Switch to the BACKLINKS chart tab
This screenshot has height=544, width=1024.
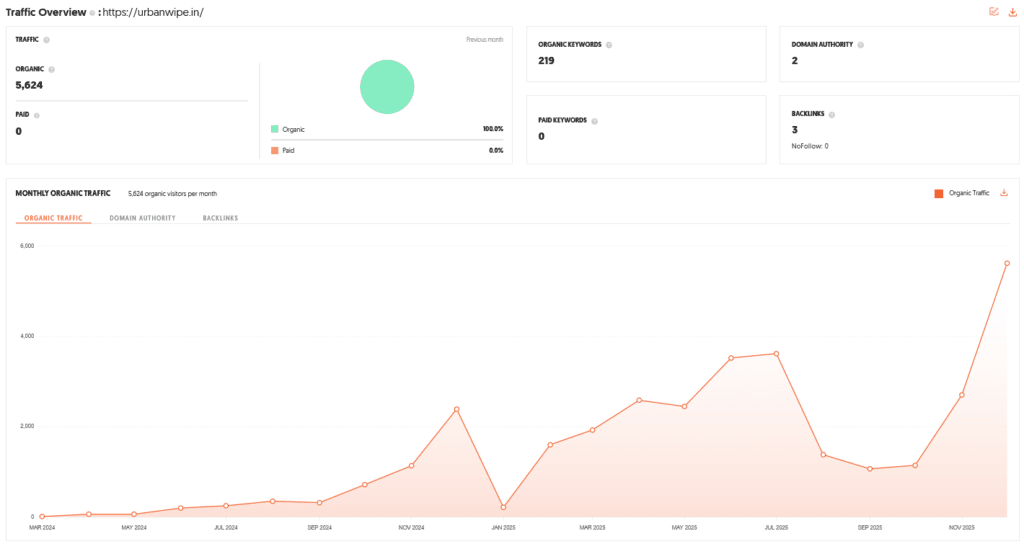(x=220, y=218)
